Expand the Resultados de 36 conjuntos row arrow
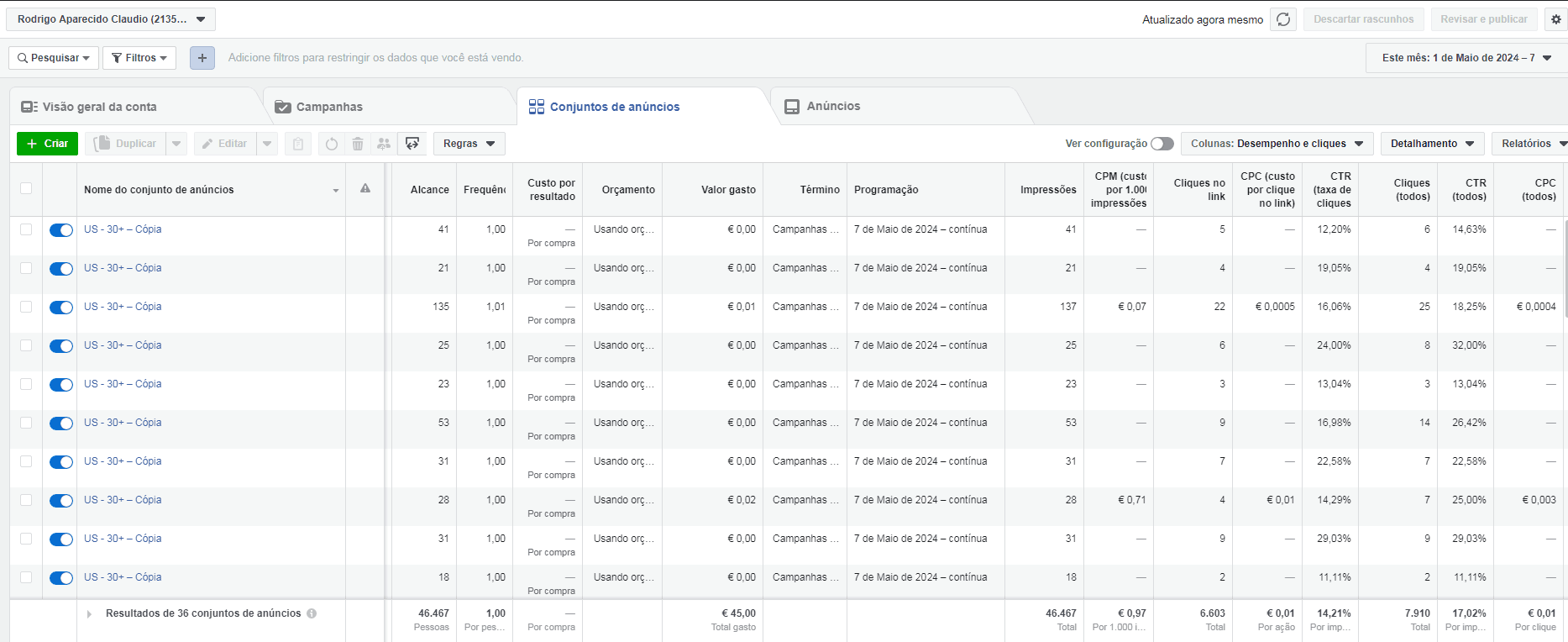Viewport: 1568px width, 642px height. [89, 614]
